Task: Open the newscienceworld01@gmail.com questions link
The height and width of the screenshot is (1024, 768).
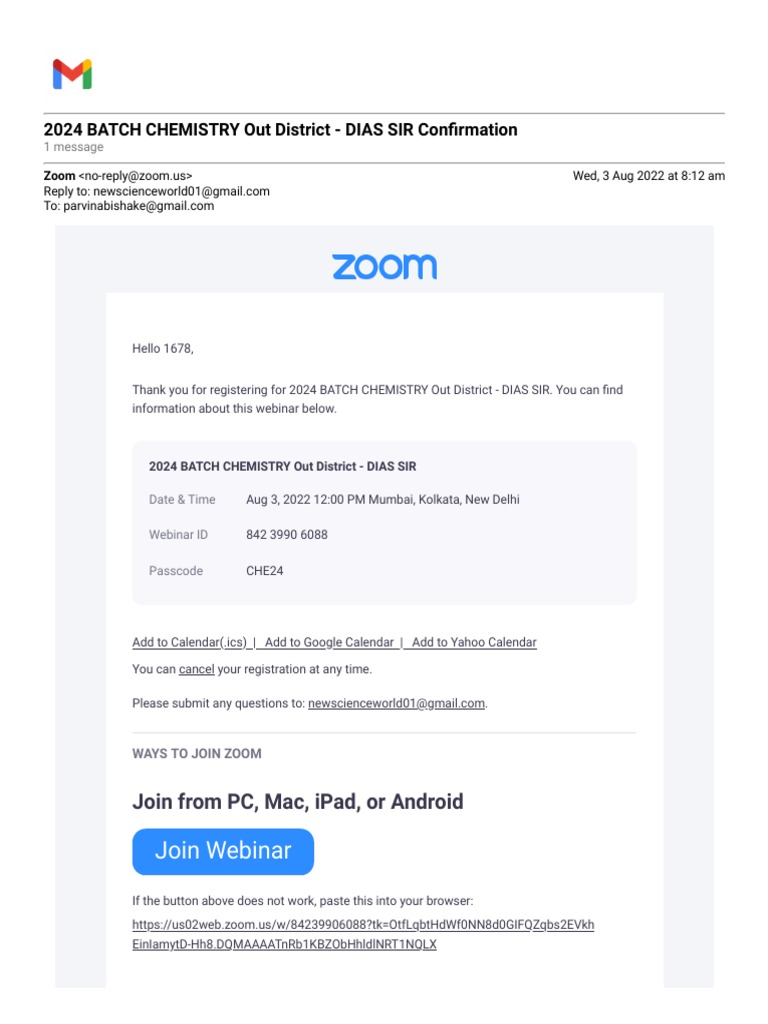Action: tap(396, 703)
